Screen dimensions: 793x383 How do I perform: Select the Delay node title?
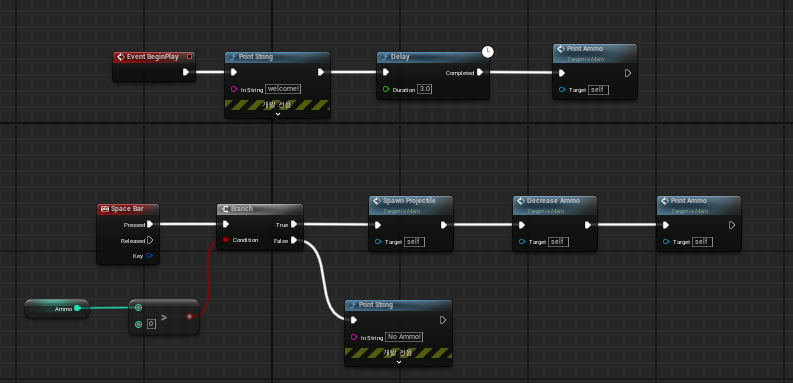[x=400, y=57]
